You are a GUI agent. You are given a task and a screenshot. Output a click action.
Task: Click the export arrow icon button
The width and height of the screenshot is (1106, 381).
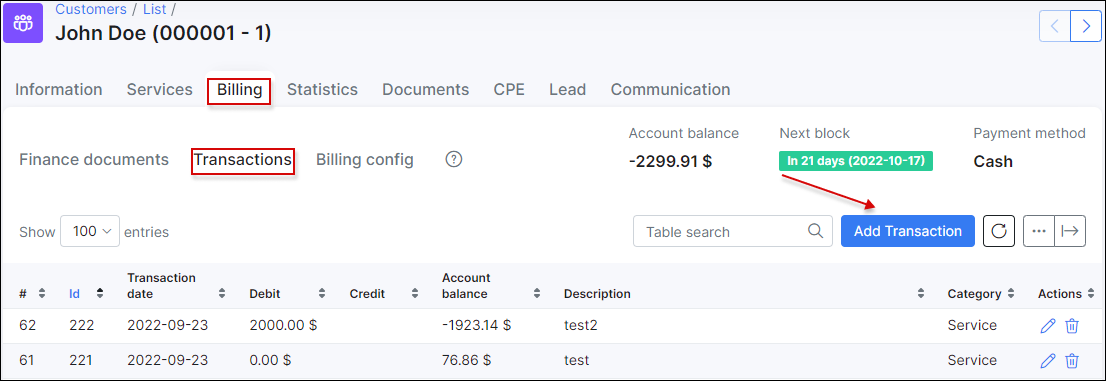click(1070, 231)
